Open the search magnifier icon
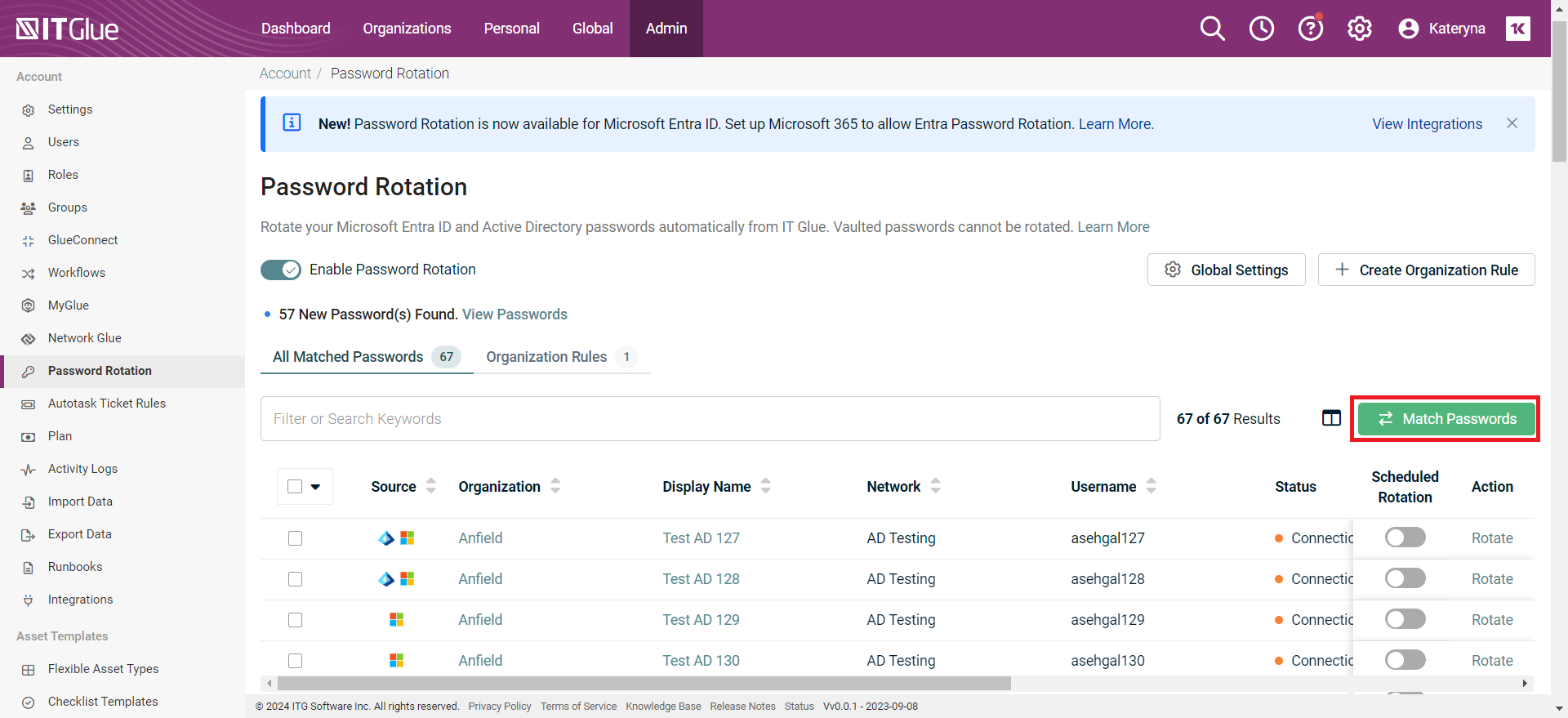1568x718 pixels. tap(1212, 29)
